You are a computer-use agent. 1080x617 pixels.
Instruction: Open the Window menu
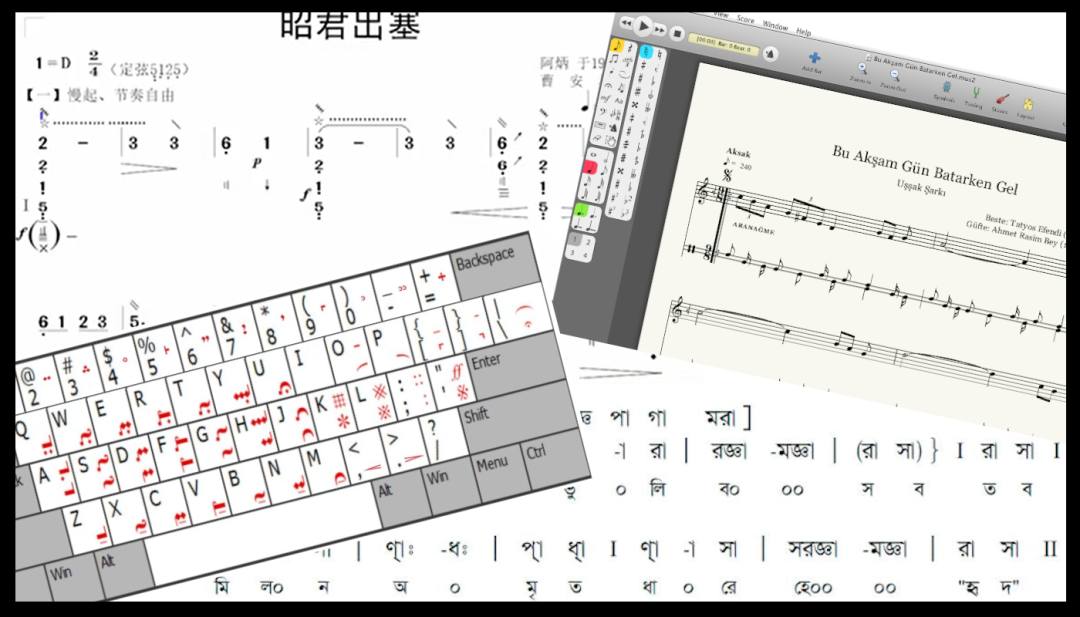(x=775, y=25)
